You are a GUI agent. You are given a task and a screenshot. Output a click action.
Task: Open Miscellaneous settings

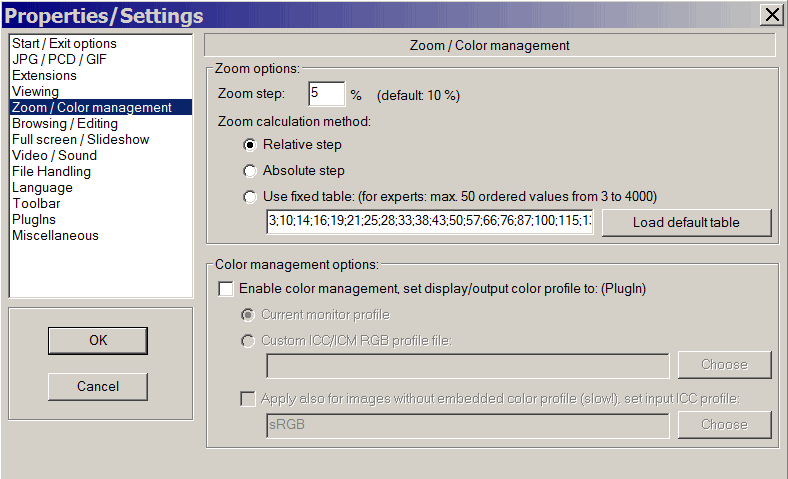tap(55, 235)
